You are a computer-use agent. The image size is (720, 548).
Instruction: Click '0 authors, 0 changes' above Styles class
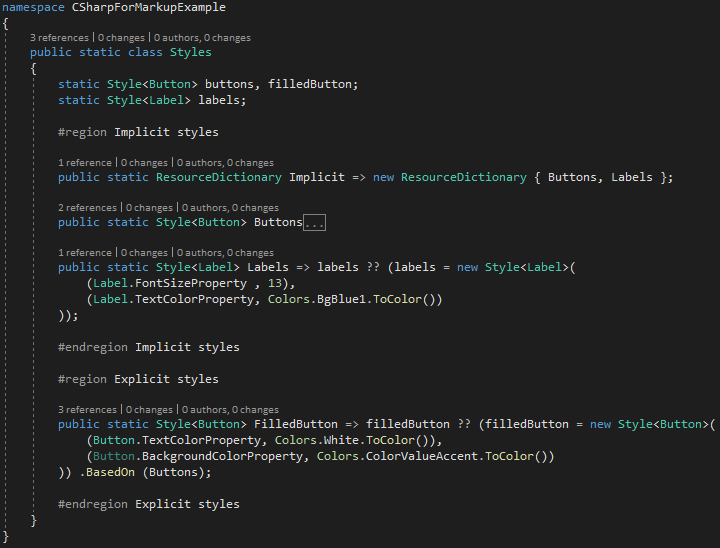click(x=202, y=38)
